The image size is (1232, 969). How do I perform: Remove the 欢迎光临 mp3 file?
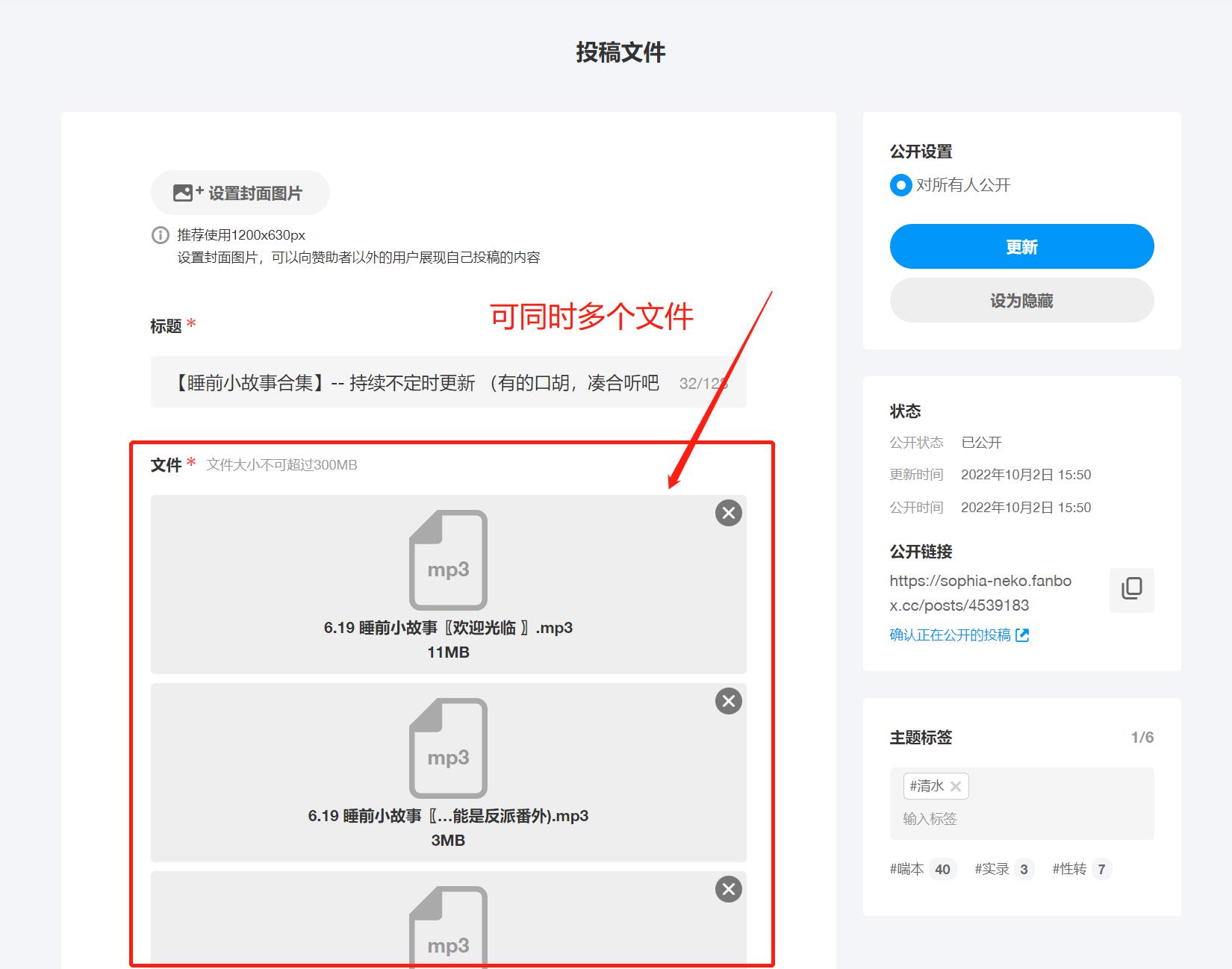tap(728, 513)
